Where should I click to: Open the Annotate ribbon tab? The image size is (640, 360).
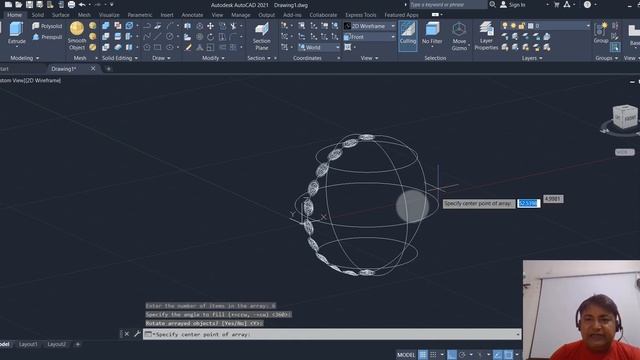(192, 15)
